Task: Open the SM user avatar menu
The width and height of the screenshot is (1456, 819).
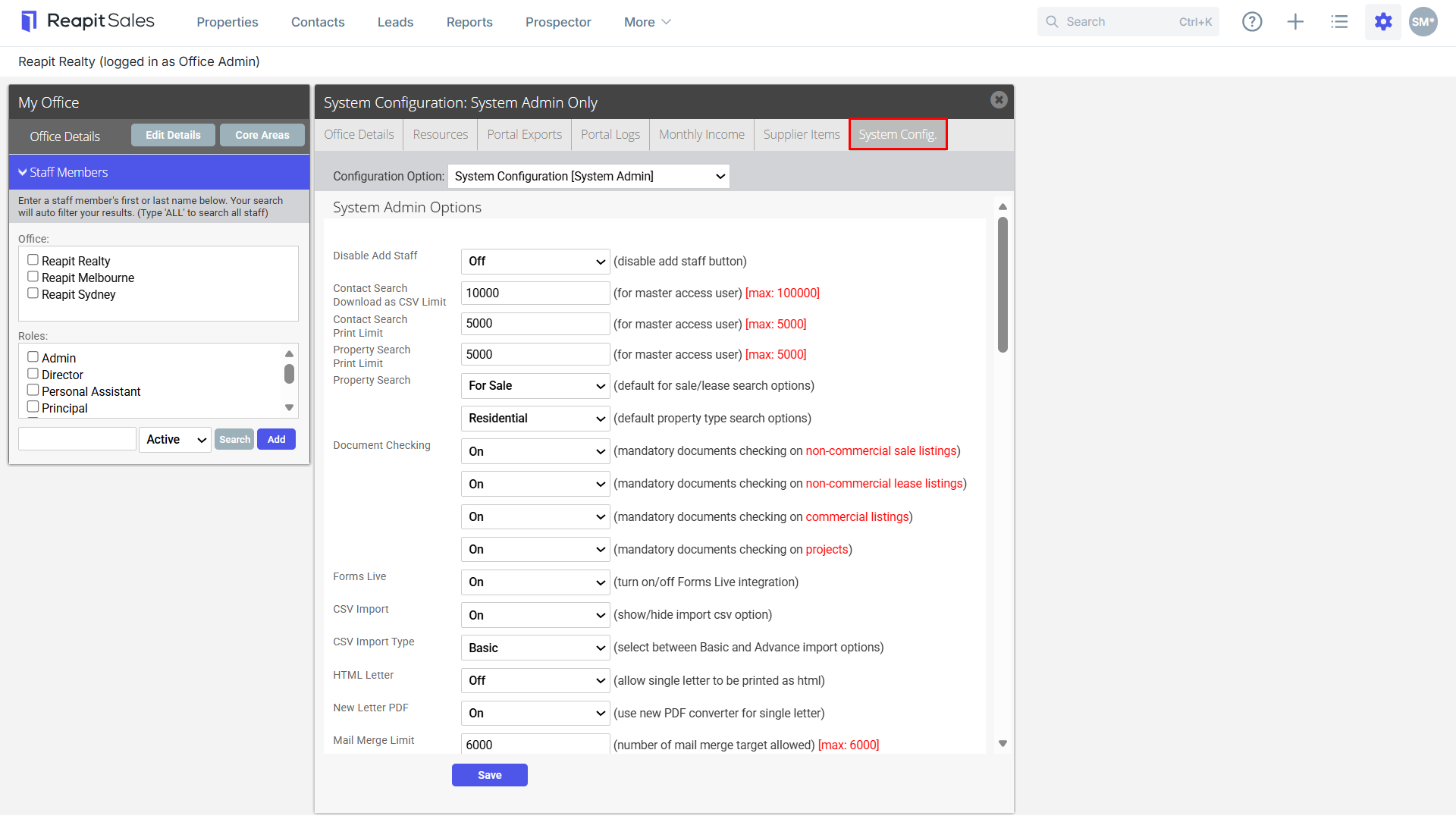Action: (1423, 22)
